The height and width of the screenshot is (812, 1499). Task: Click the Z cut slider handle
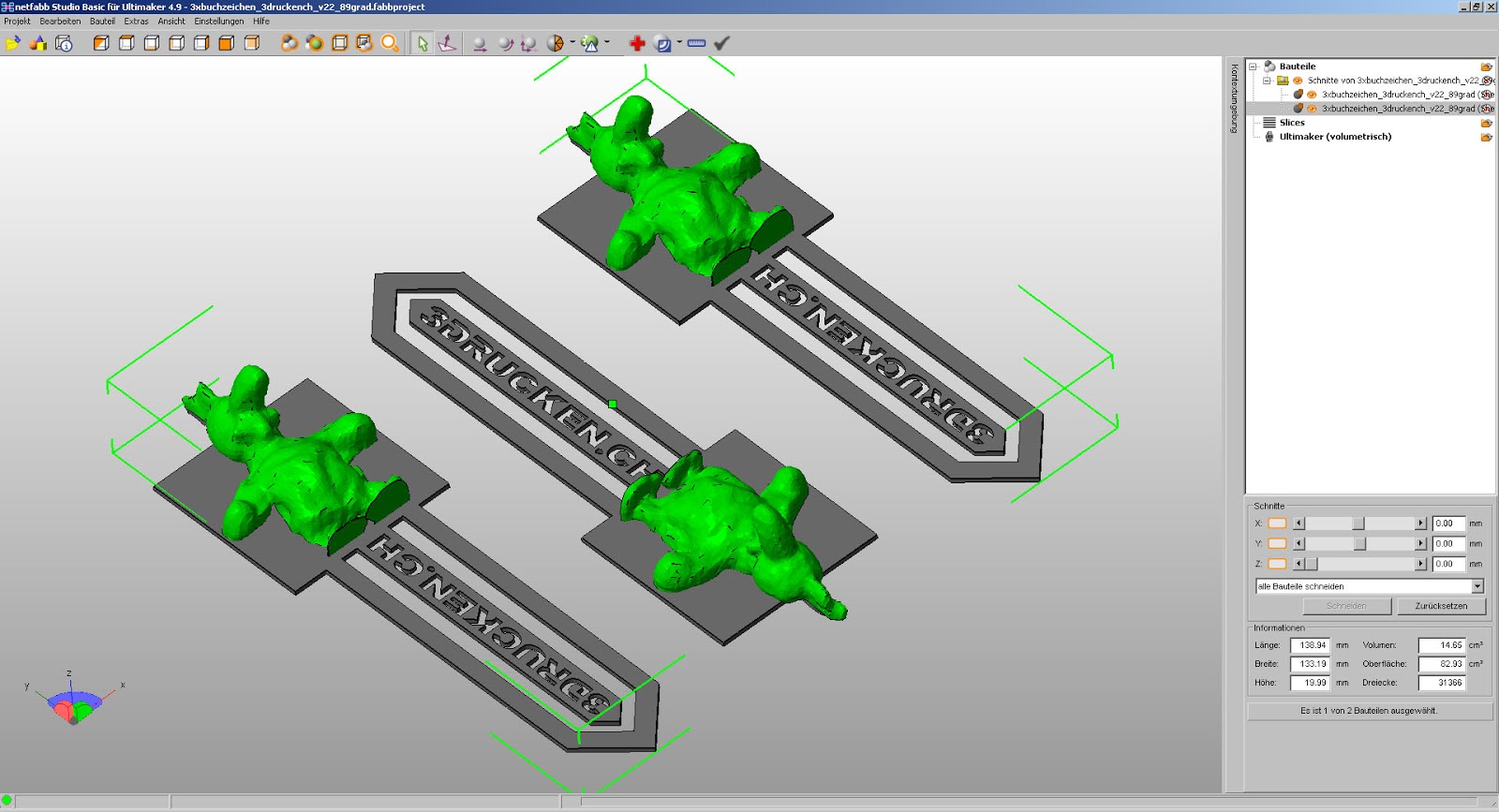pos(1312,564)
